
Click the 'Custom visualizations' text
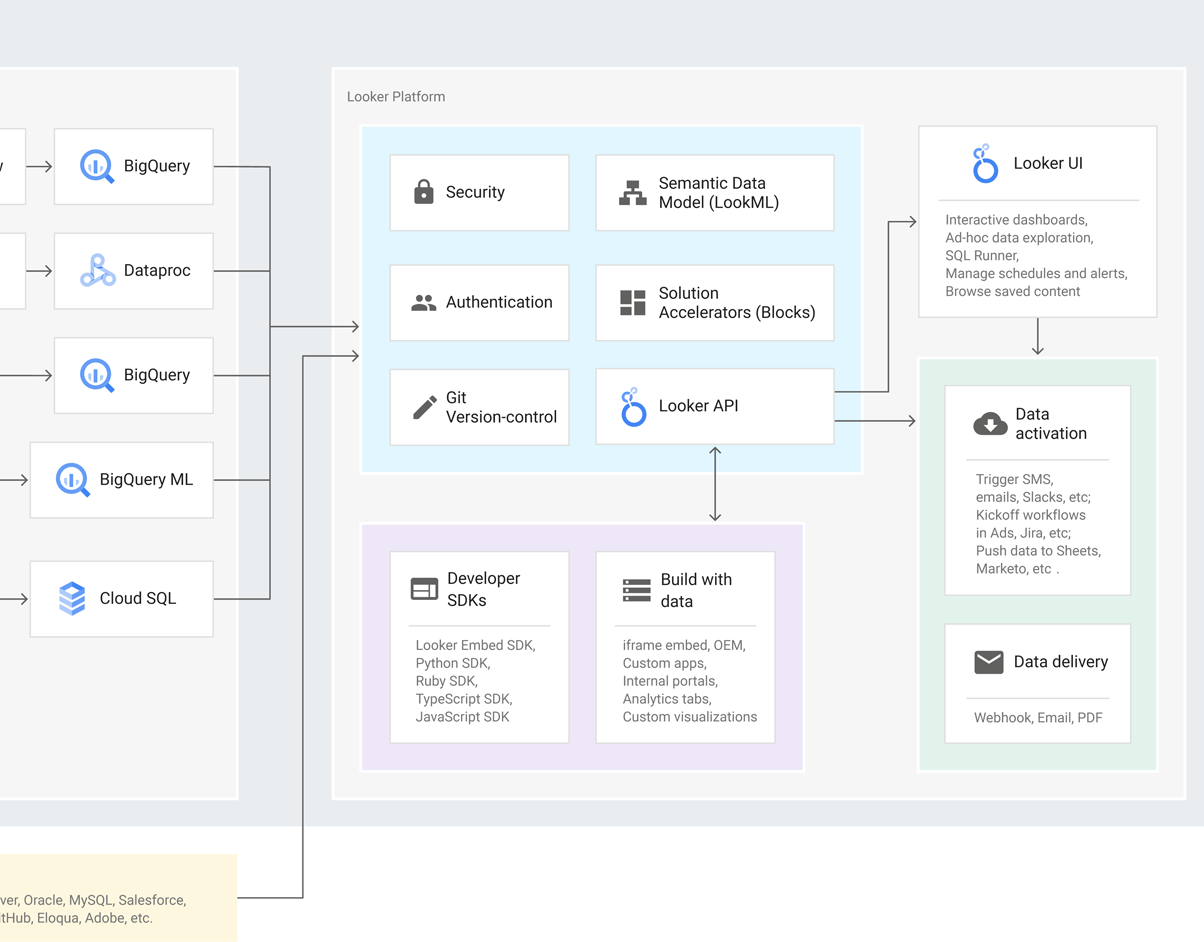coord(690,717)
